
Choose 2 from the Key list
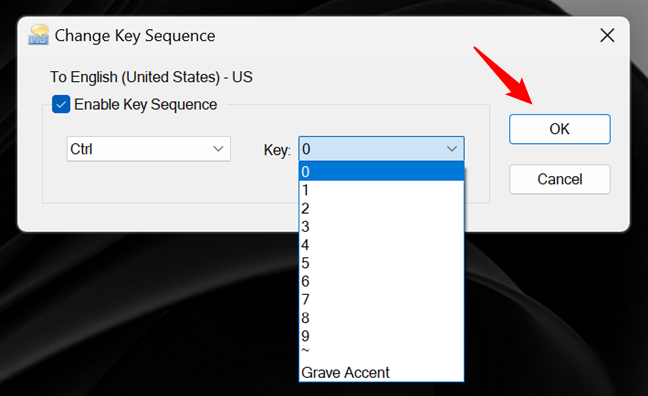tap(381, 208)
